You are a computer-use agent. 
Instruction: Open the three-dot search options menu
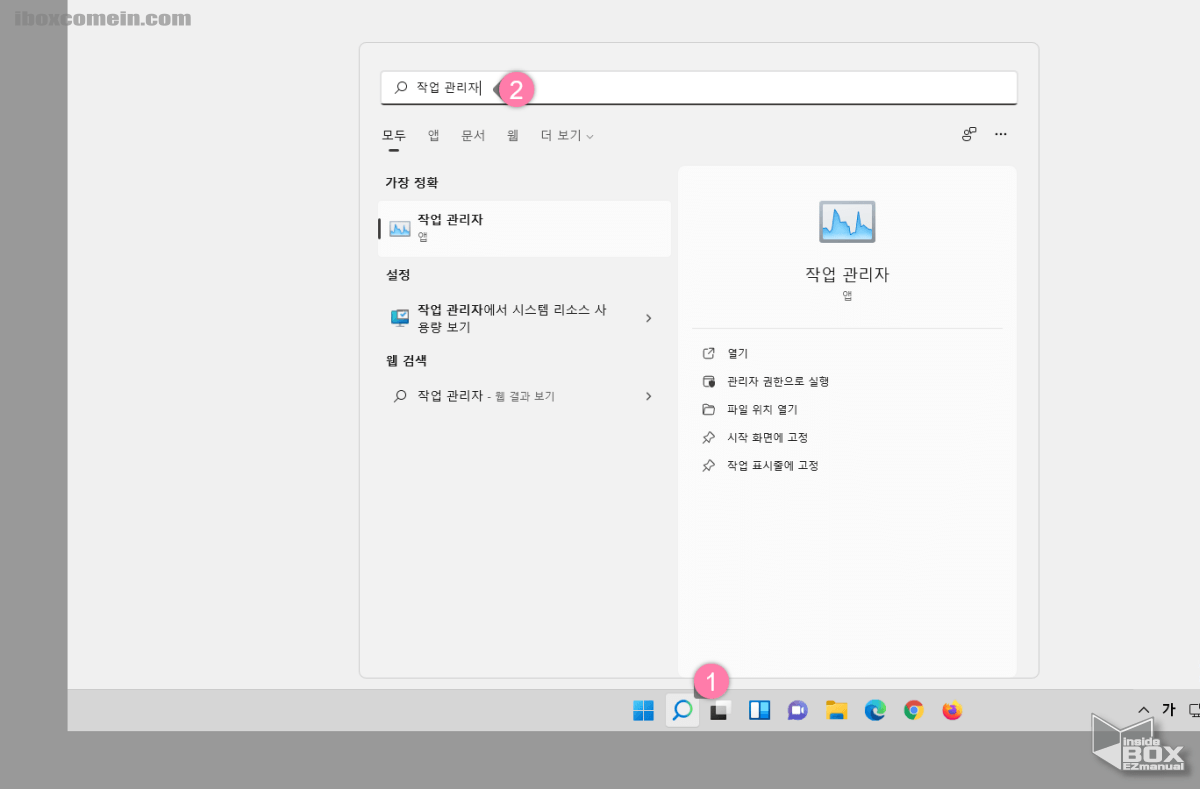1000,133
